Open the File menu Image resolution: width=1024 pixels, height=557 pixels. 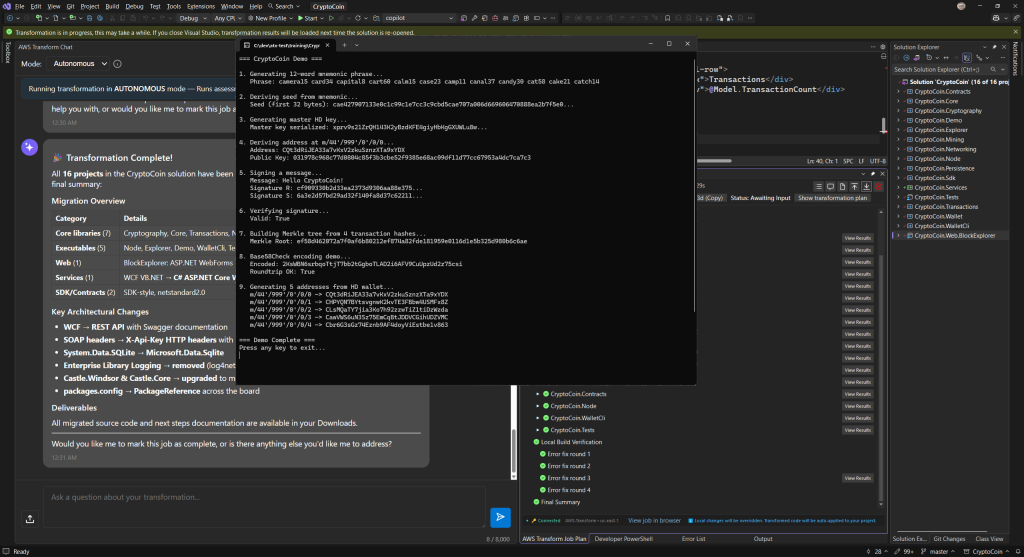point(20,6)
